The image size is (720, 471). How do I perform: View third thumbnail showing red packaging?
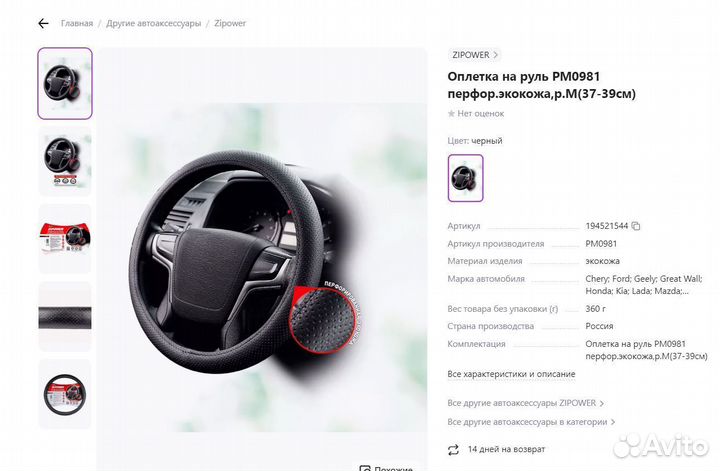click(x=65, y=239)
